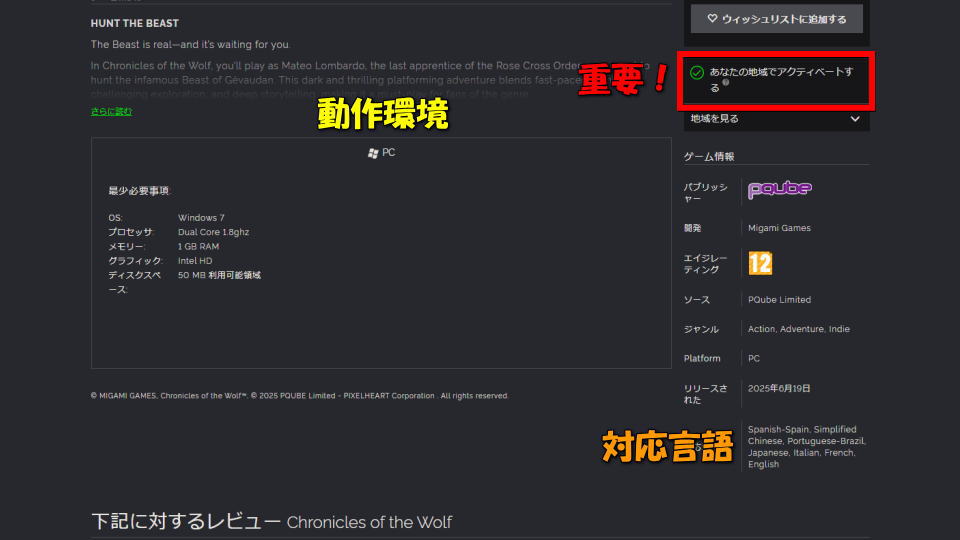This screenshot has height=540, width=960.
Task: Click the age rating 12 badge
Action: click(760, 263)
